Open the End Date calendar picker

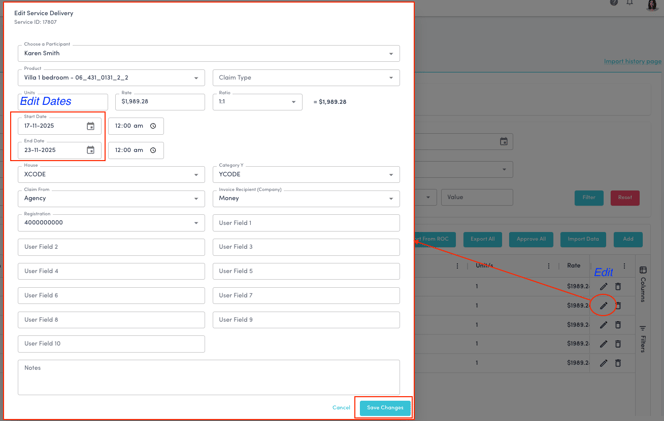[x=90, y=150]
